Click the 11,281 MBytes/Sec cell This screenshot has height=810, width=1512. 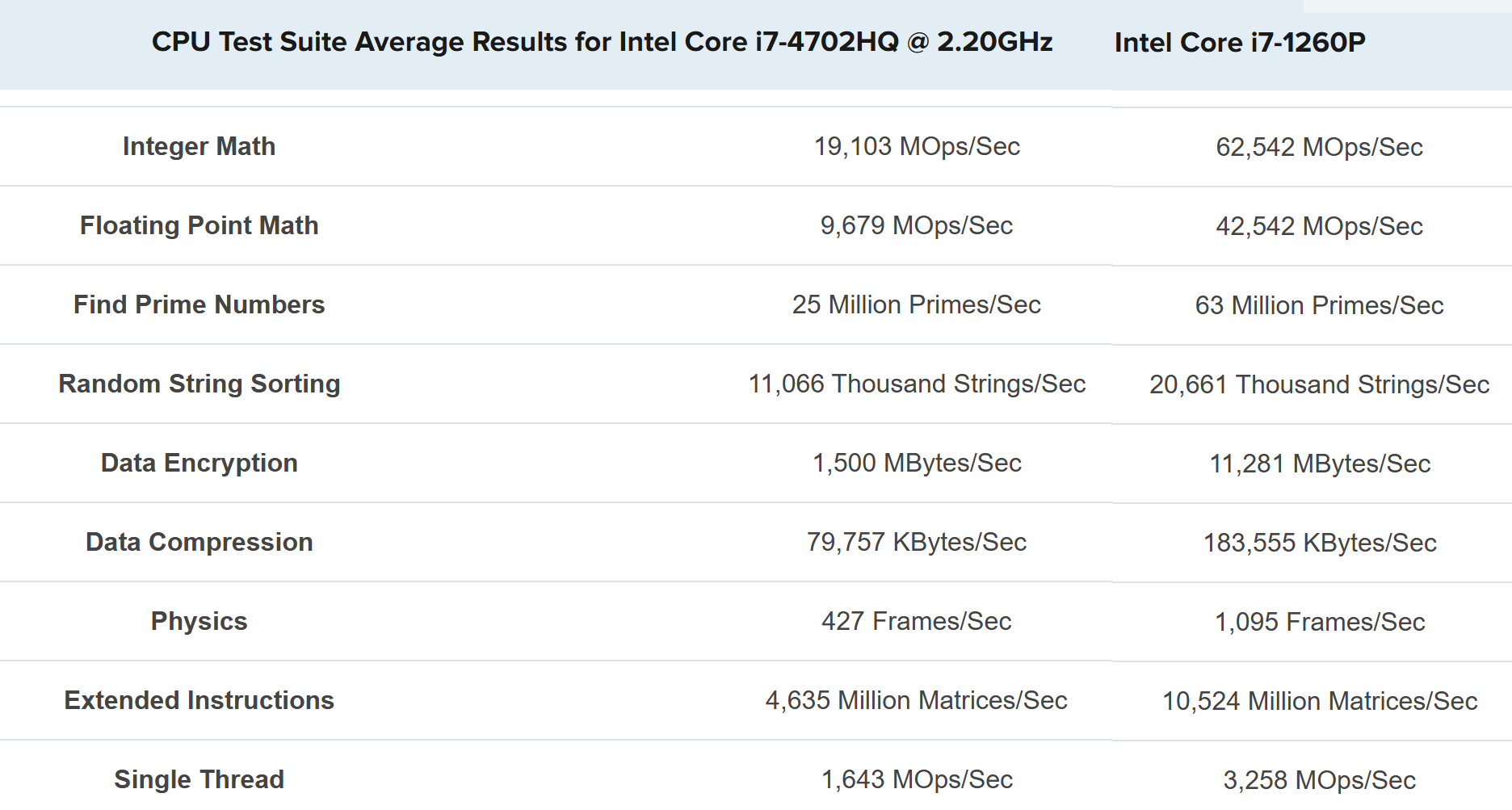1319,464
